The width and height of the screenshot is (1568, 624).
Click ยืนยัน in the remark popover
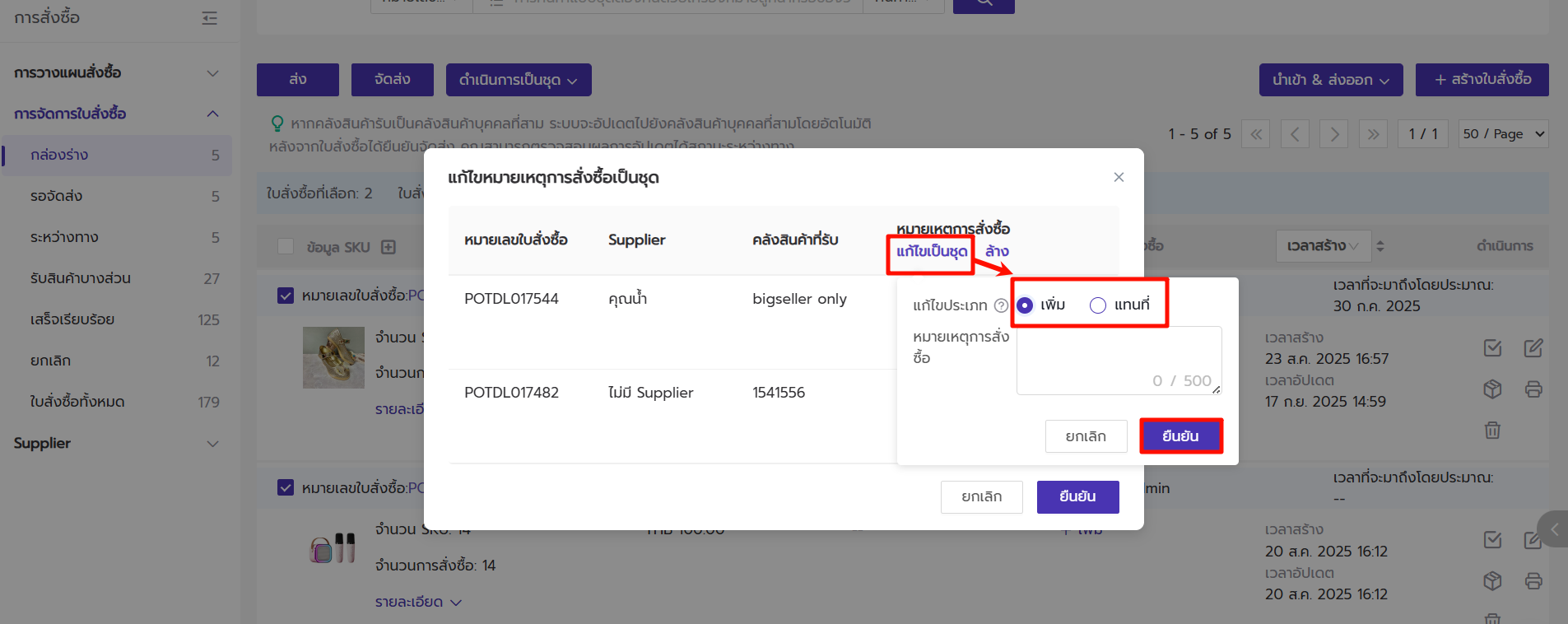pyautogui.click(x=1180, y=436)
